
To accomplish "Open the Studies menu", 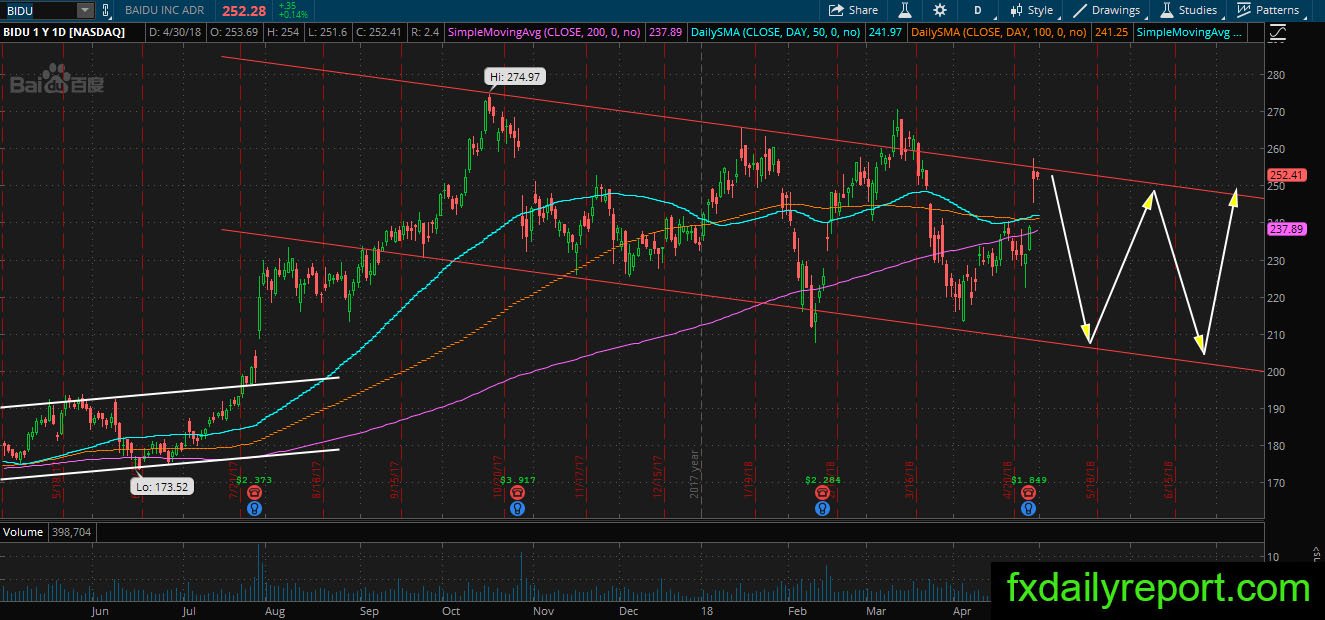I will [1189, 10].
